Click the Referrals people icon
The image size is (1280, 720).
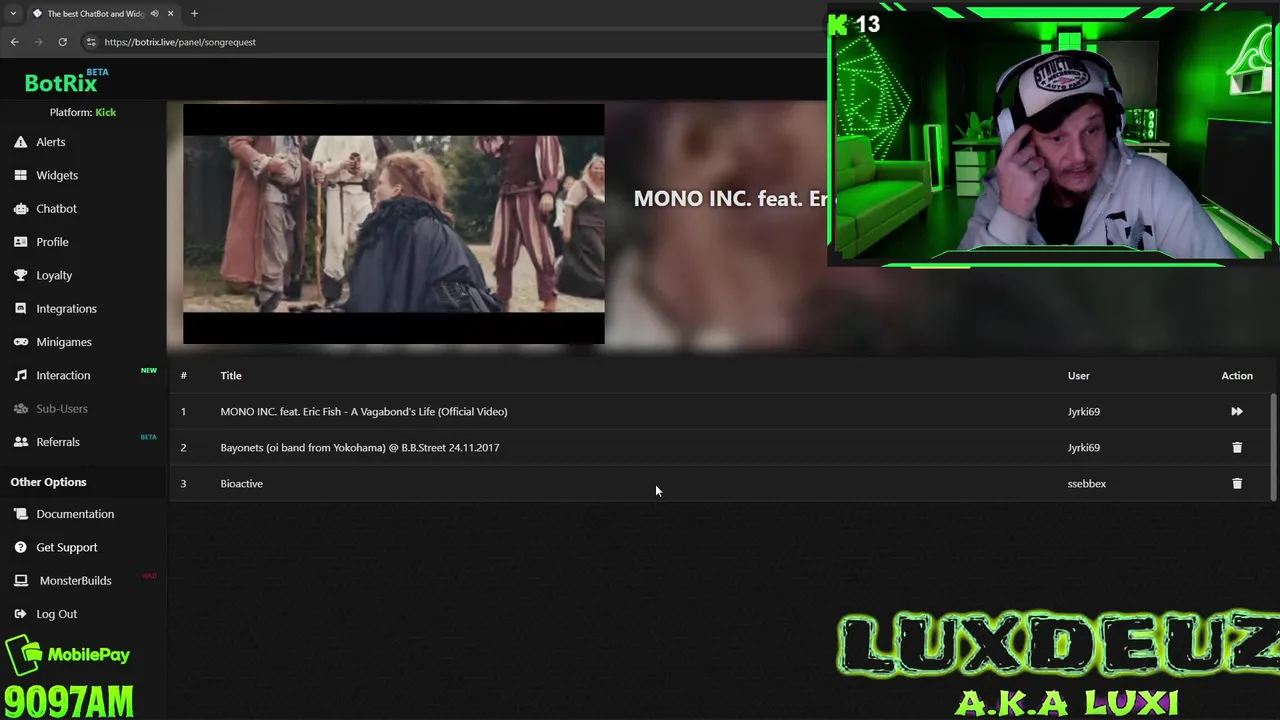click(20, 442)
